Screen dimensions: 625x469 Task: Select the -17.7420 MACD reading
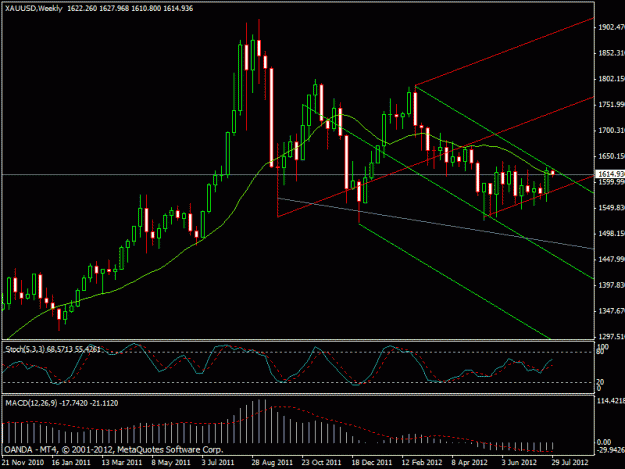pyautogui.click(x=73, y=403)
